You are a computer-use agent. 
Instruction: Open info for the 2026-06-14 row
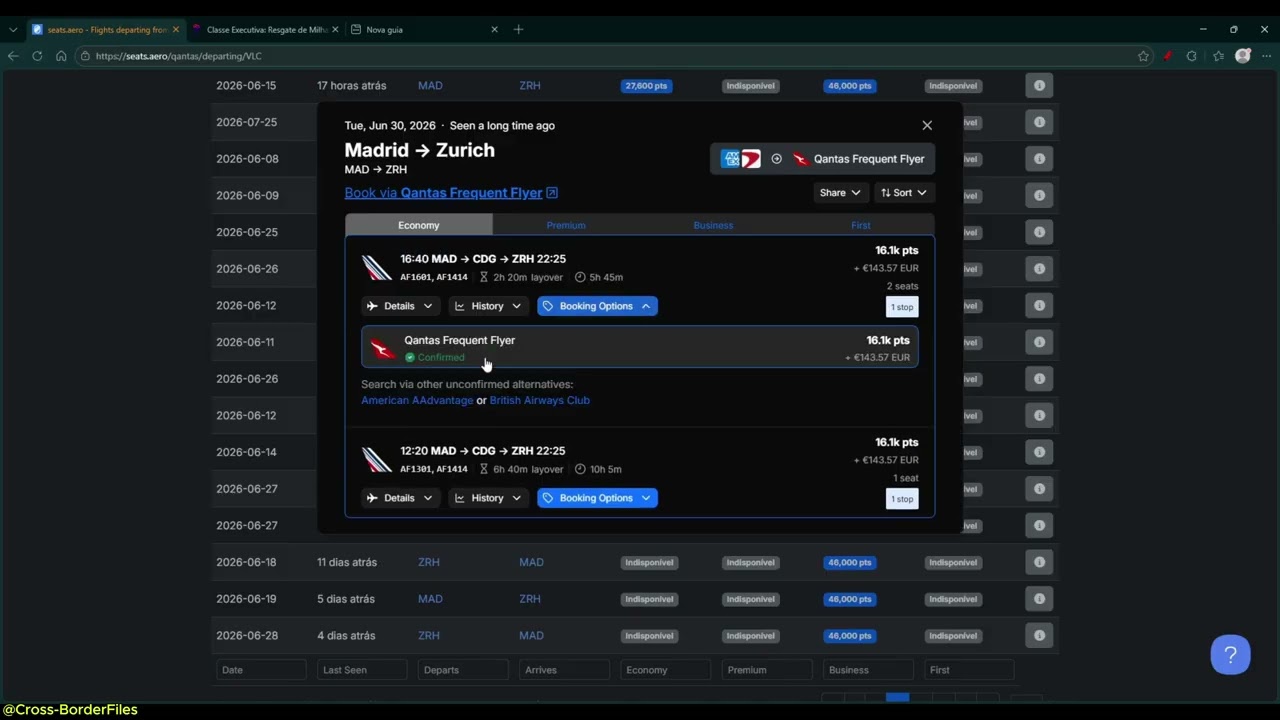click(1039, 452)
